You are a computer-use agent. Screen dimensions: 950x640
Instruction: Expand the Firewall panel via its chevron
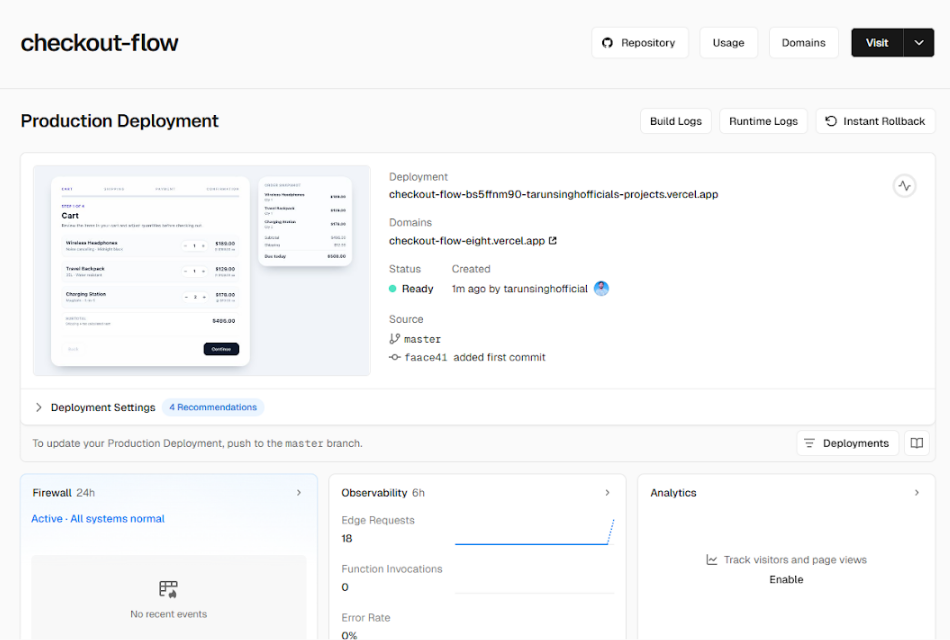300,492
